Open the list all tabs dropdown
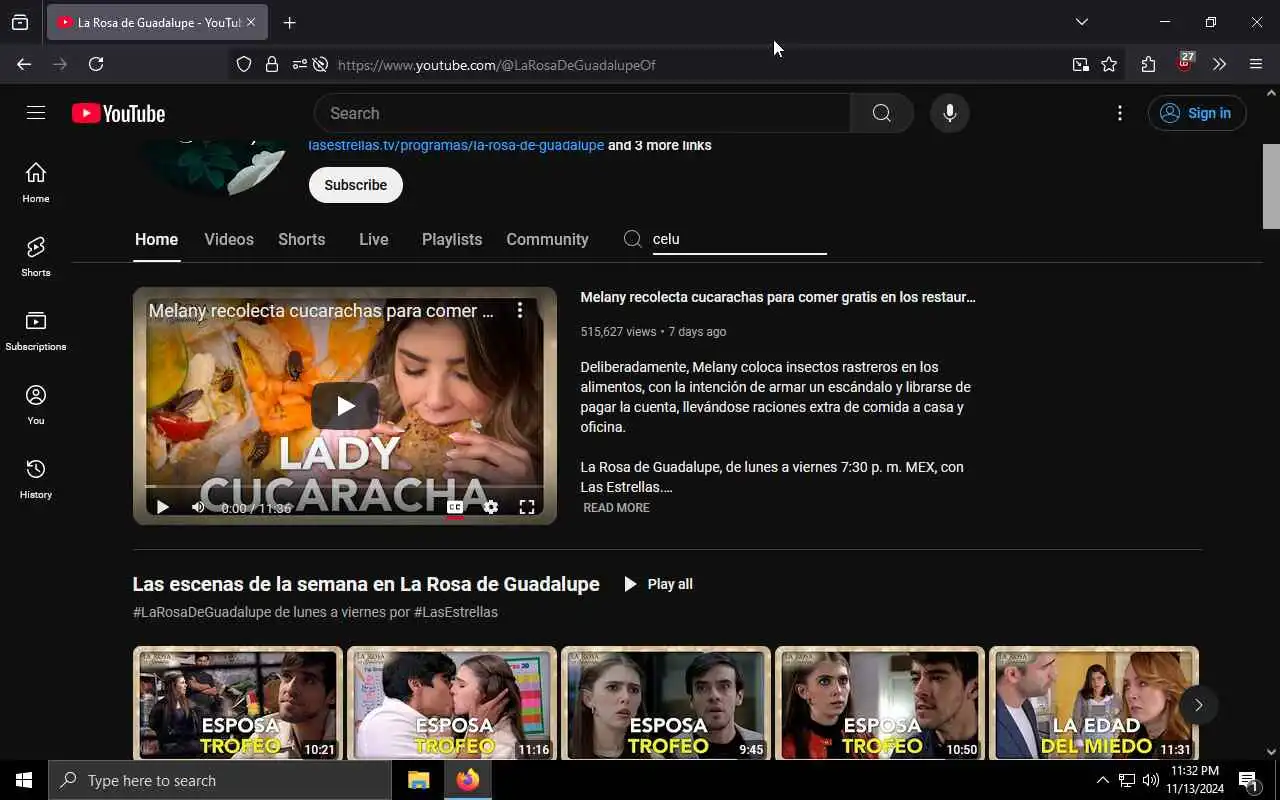 [x=1081, y=22]
